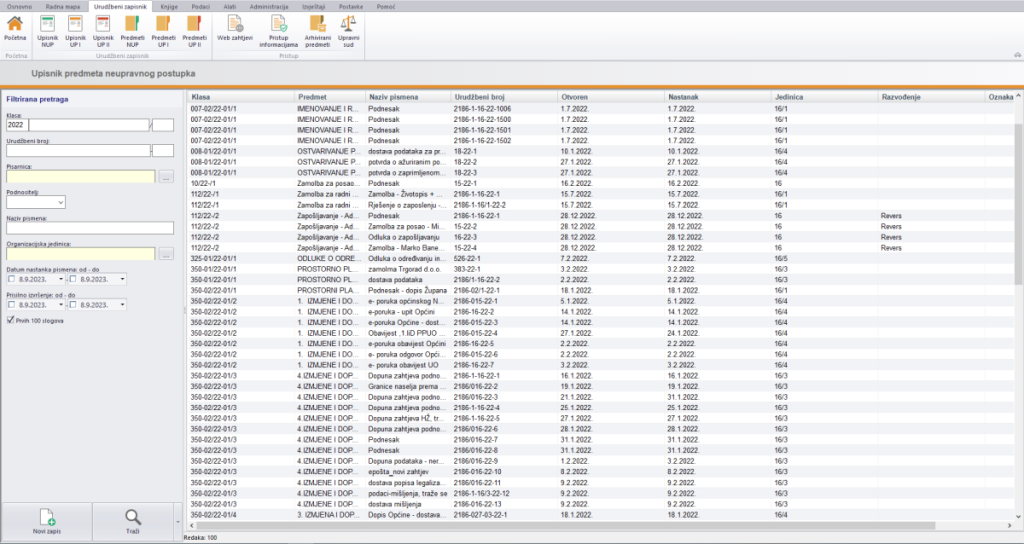Switch to the Osnovno tab
The width and height of the screenshot is (1024, 544).
point(19,6)
